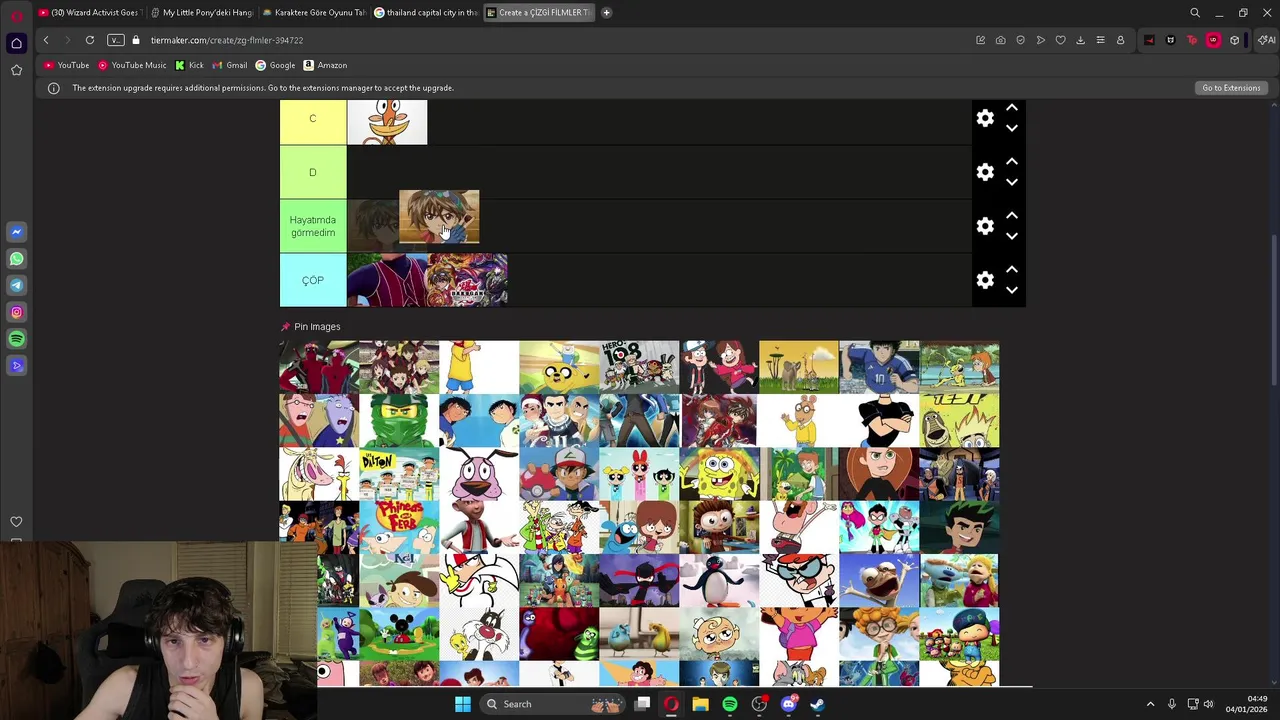Open Steam from the taskbar

(x=817, y=704)
